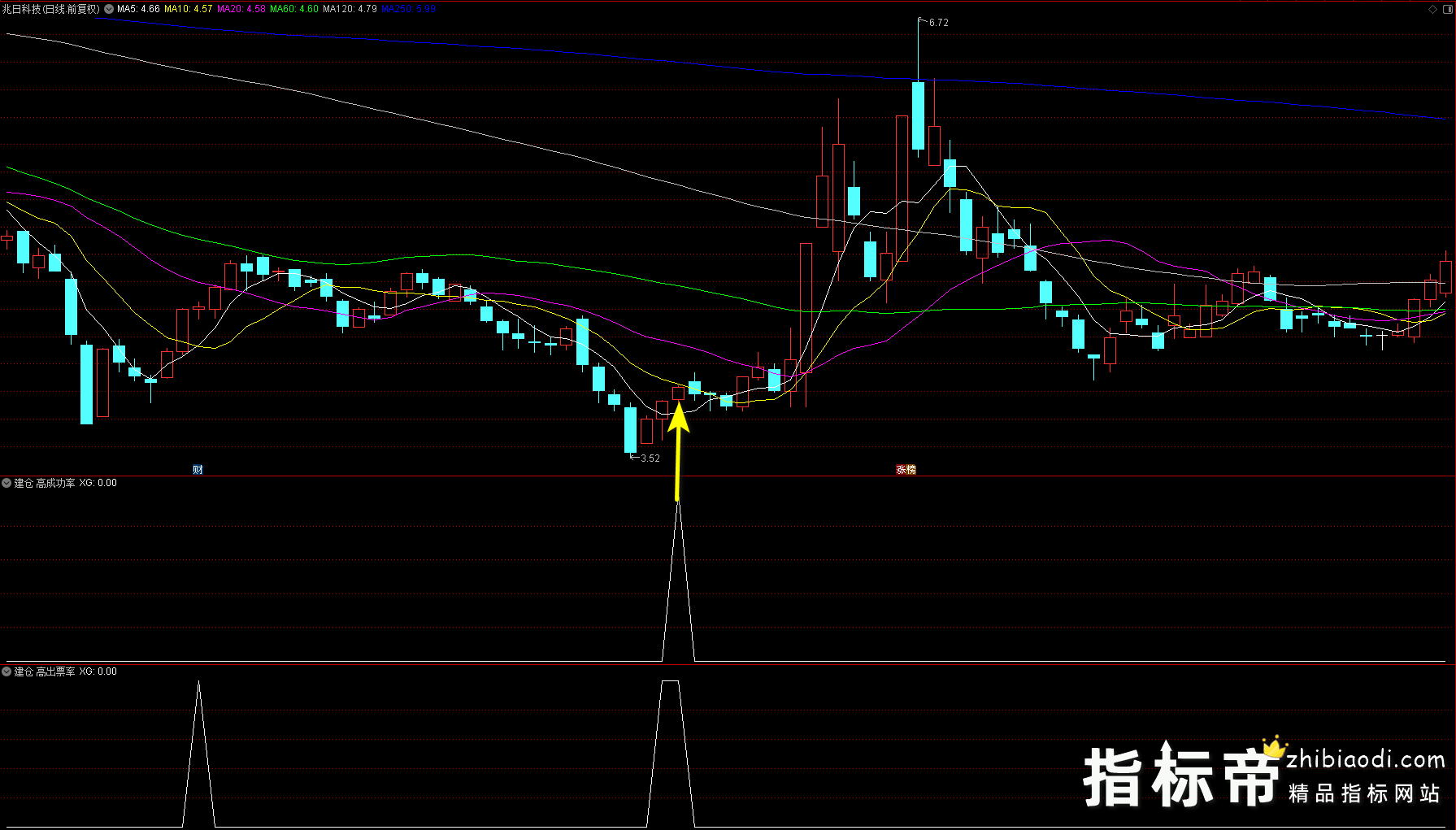Screen dimensions: 1456x830
Task: Click the 兆日科技(日线 前复权) title
Action: point(50,9)
